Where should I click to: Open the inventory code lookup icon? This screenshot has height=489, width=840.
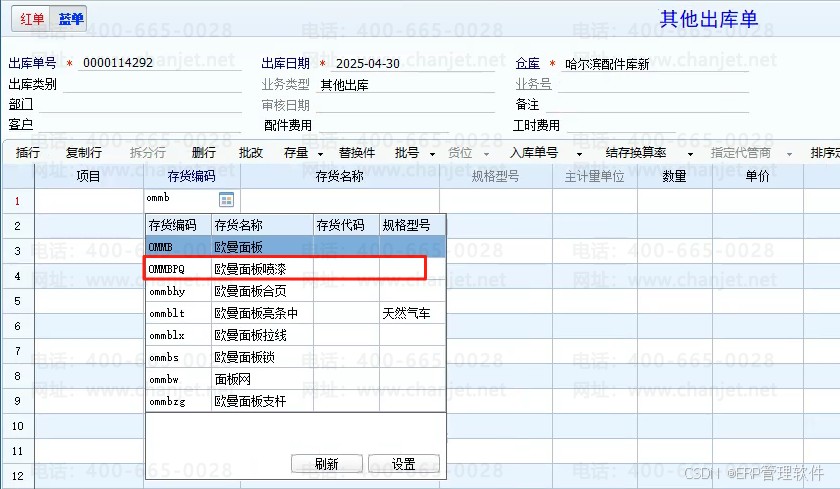[x=226, y=200]
